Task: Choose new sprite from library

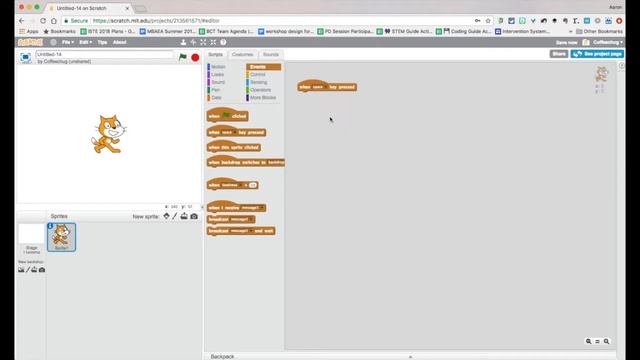Action: click(x=167, y=216)
